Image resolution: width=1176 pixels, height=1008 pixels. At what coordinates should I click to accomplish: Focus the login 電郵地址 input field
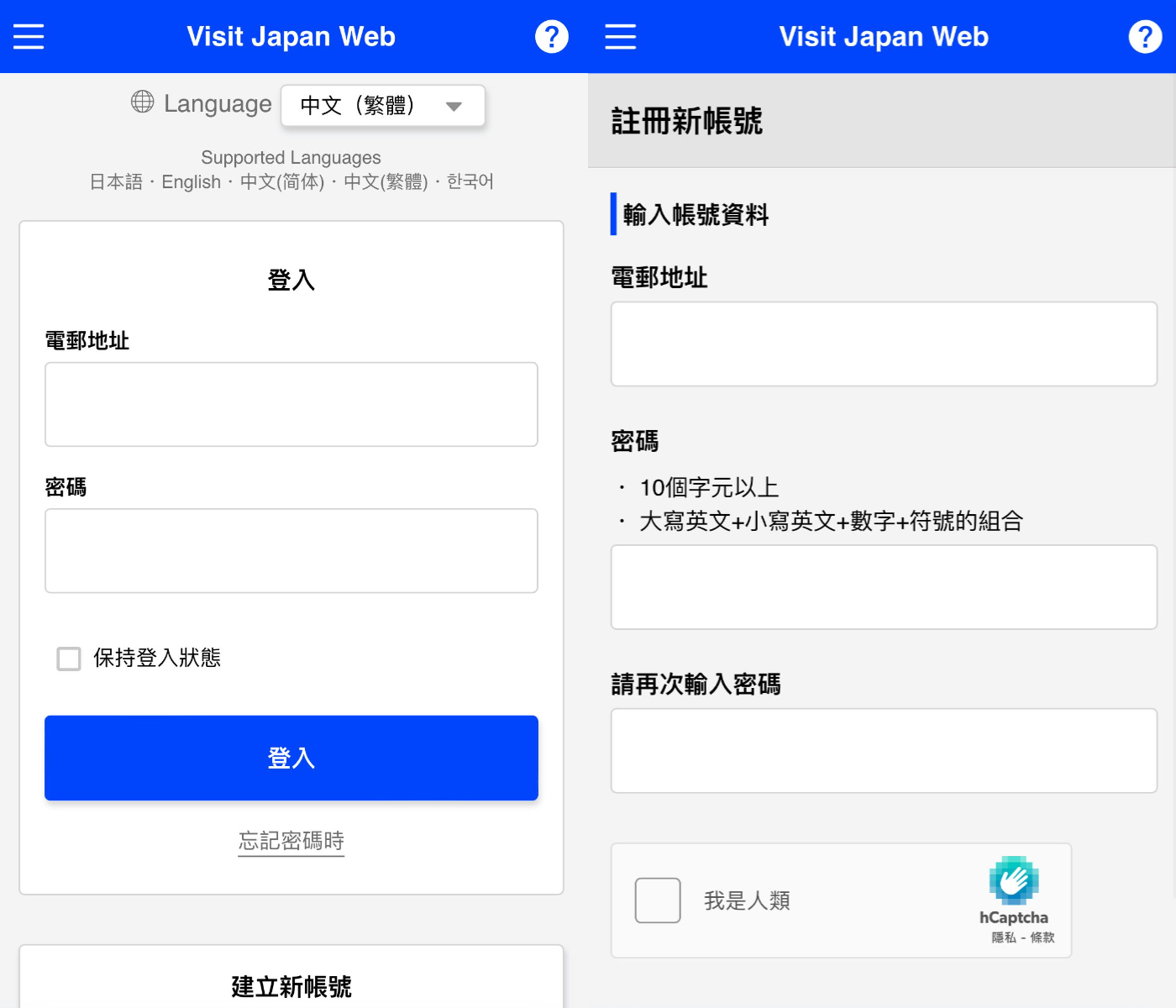point(291,404)
